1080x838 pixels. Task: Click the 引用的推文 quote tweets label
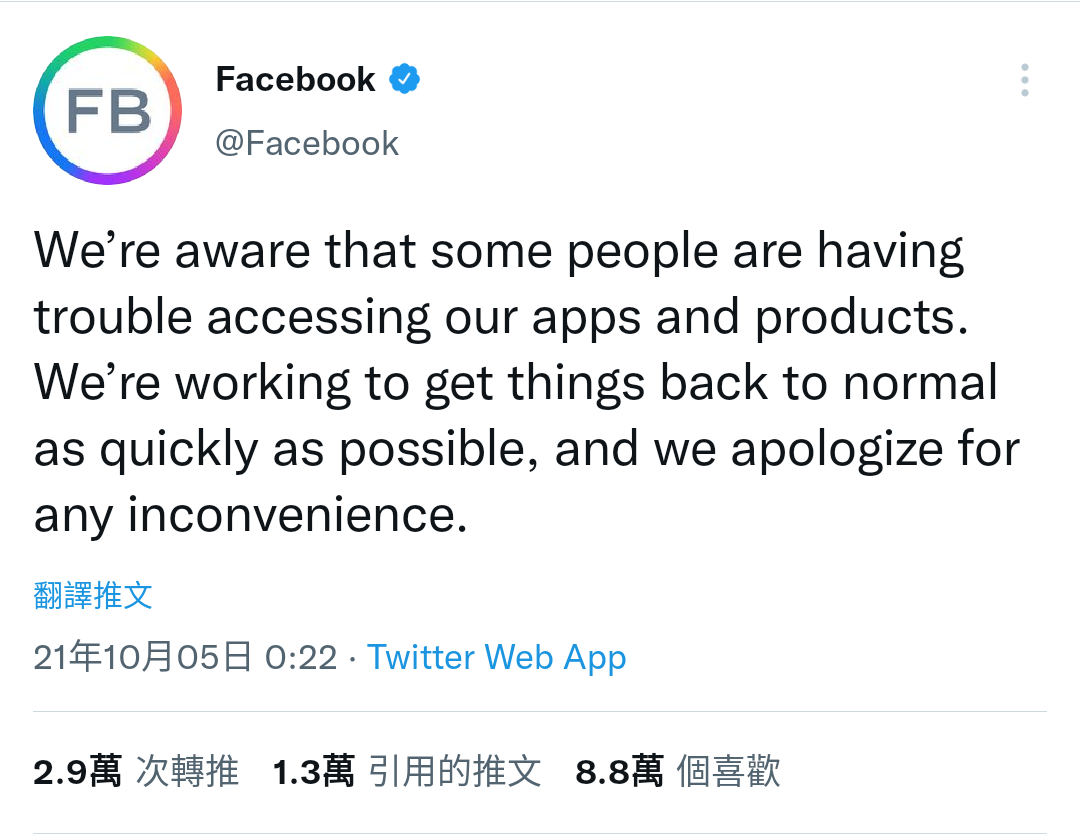455,771
